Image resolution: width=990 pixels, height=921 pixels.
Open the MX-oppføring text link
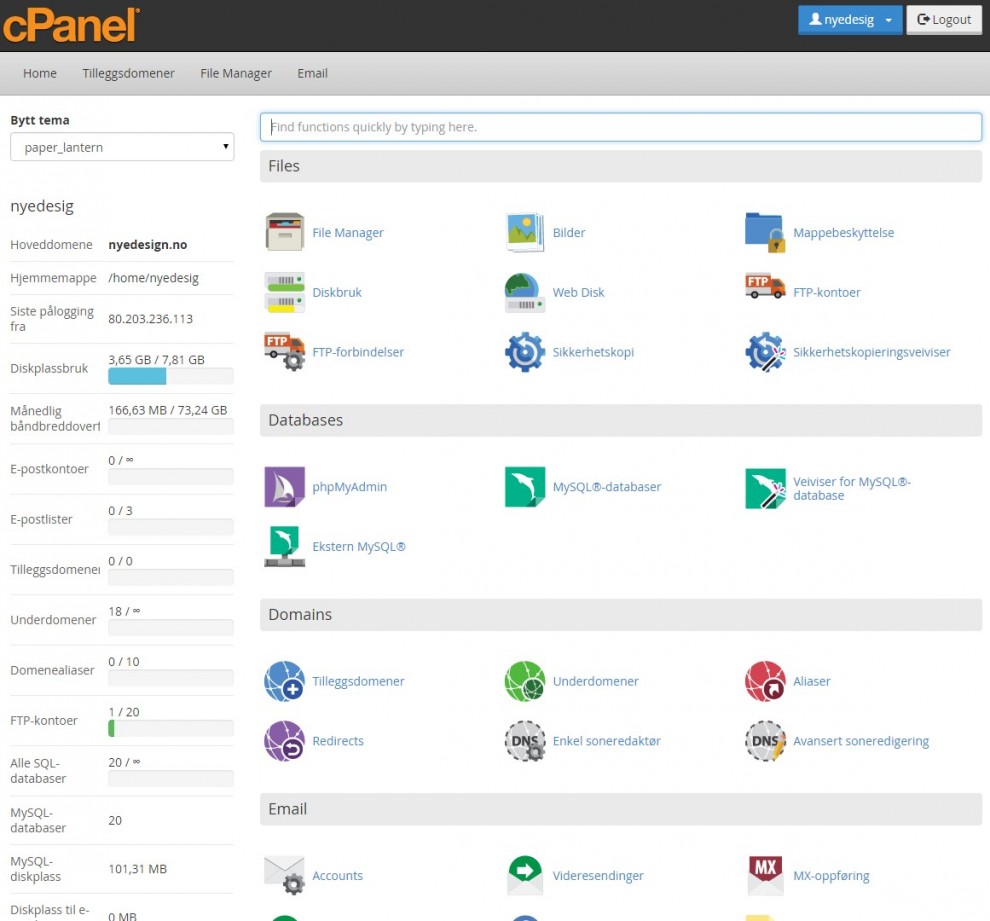click(831, 876)
